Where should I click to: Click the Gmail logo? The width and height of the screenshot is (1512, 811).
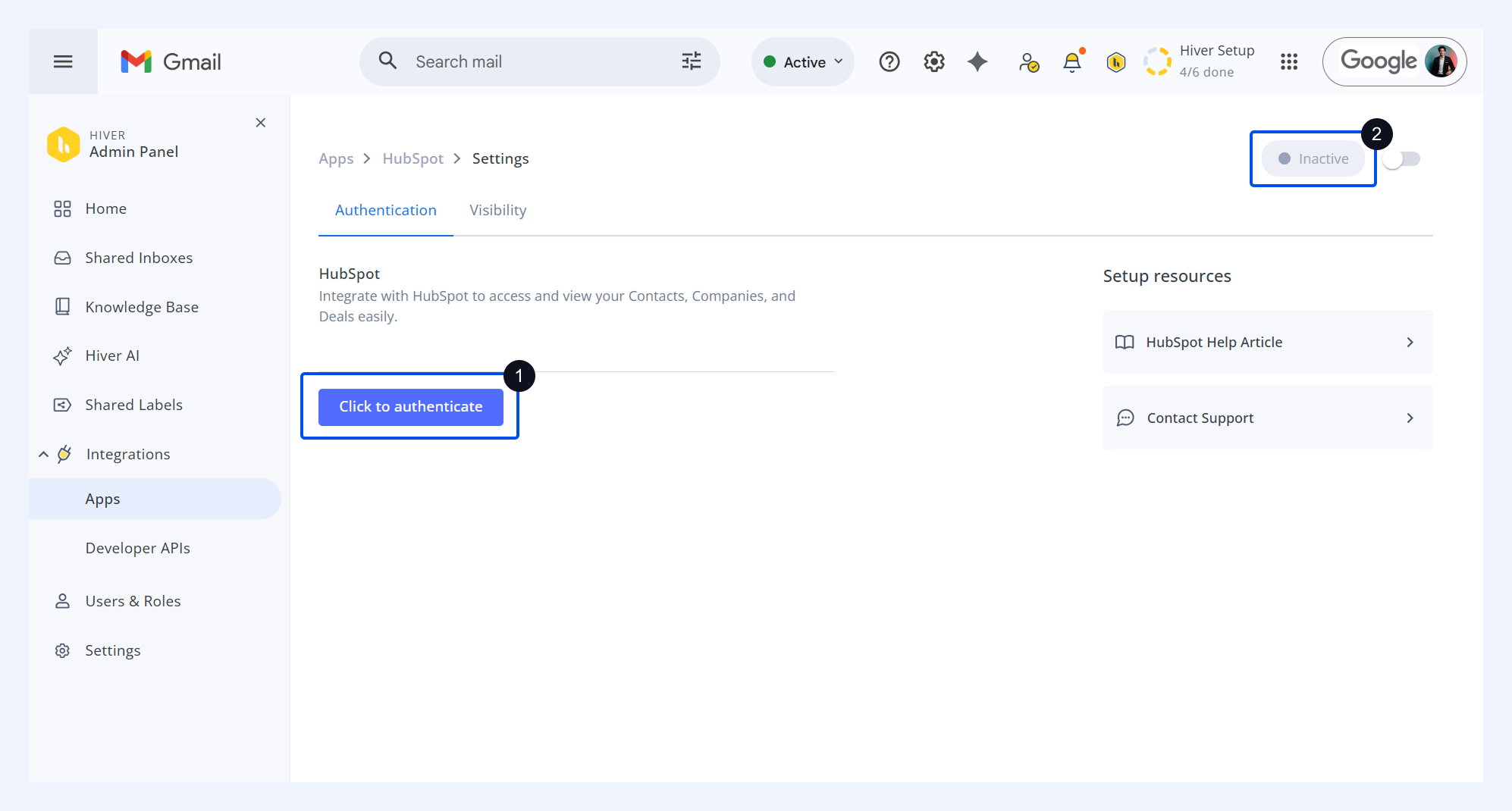click(171, 61)
